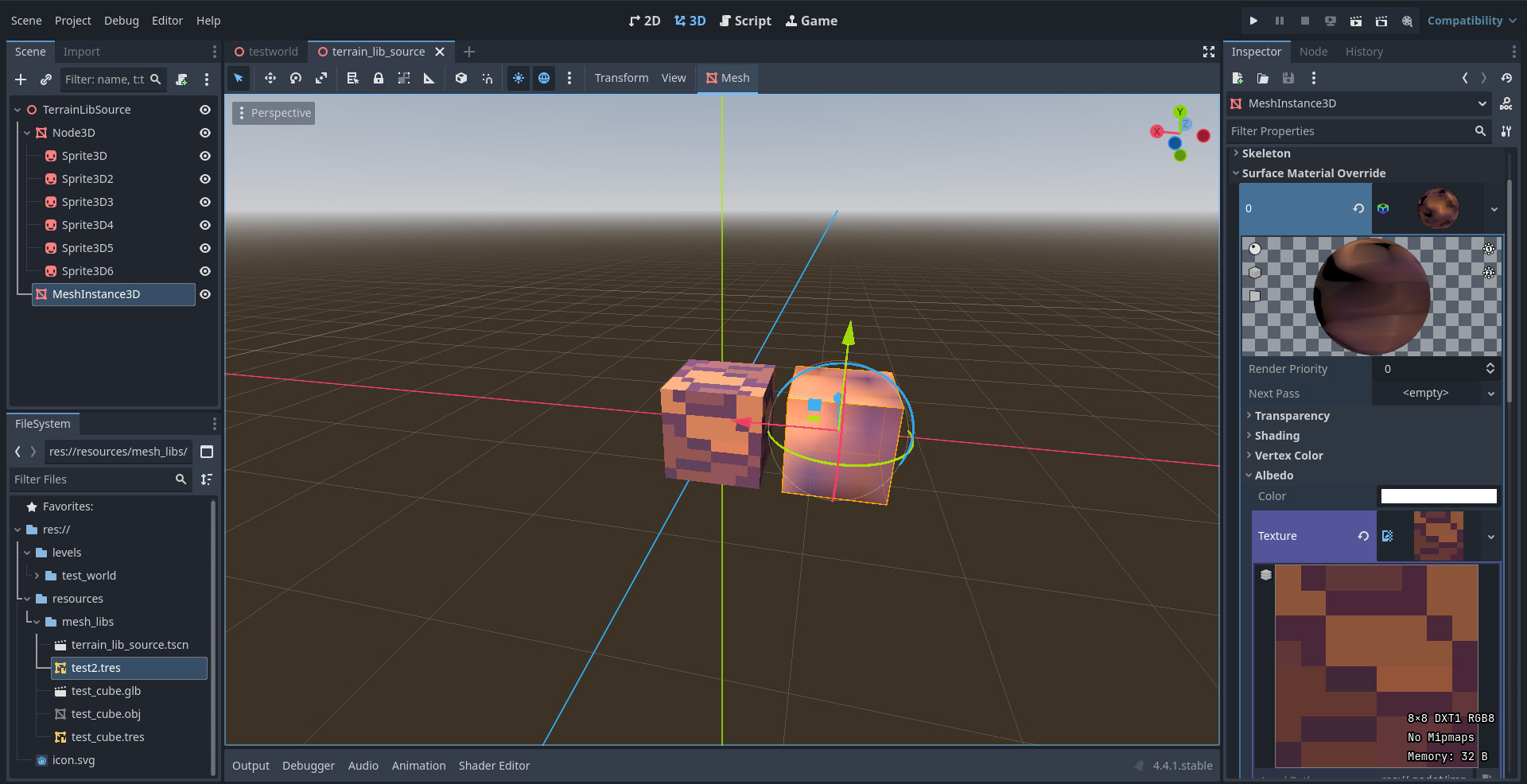Screen dimensions: 1527x784
Task: Click the white Albedo Color swatch
Action: pos(1438,496)
